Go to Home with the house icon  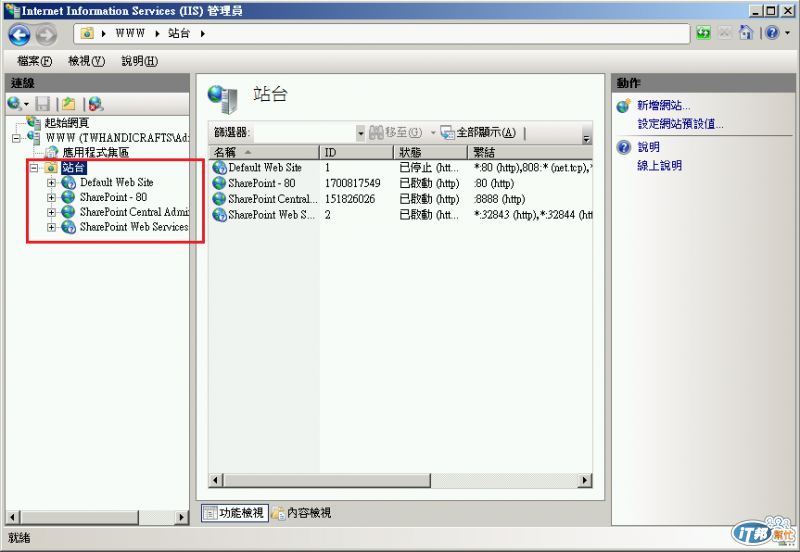[x=746, y=33]
